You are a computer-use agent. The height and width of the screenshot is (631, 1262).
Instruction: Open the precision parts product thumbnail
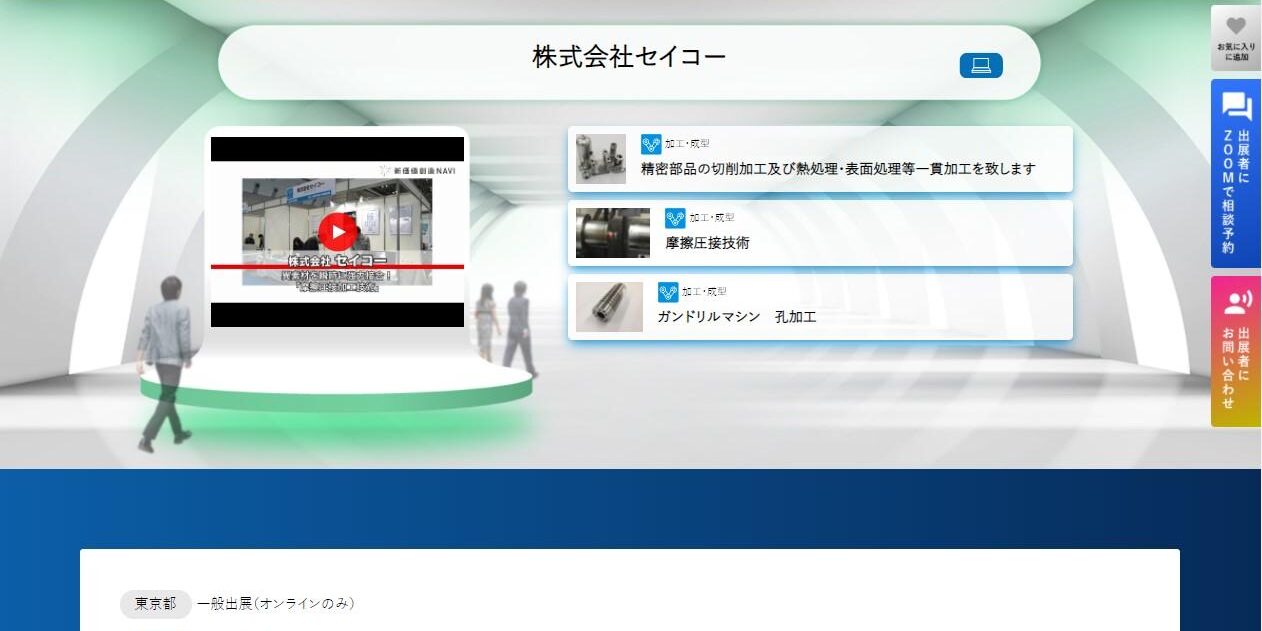click(x=601, y=159)
